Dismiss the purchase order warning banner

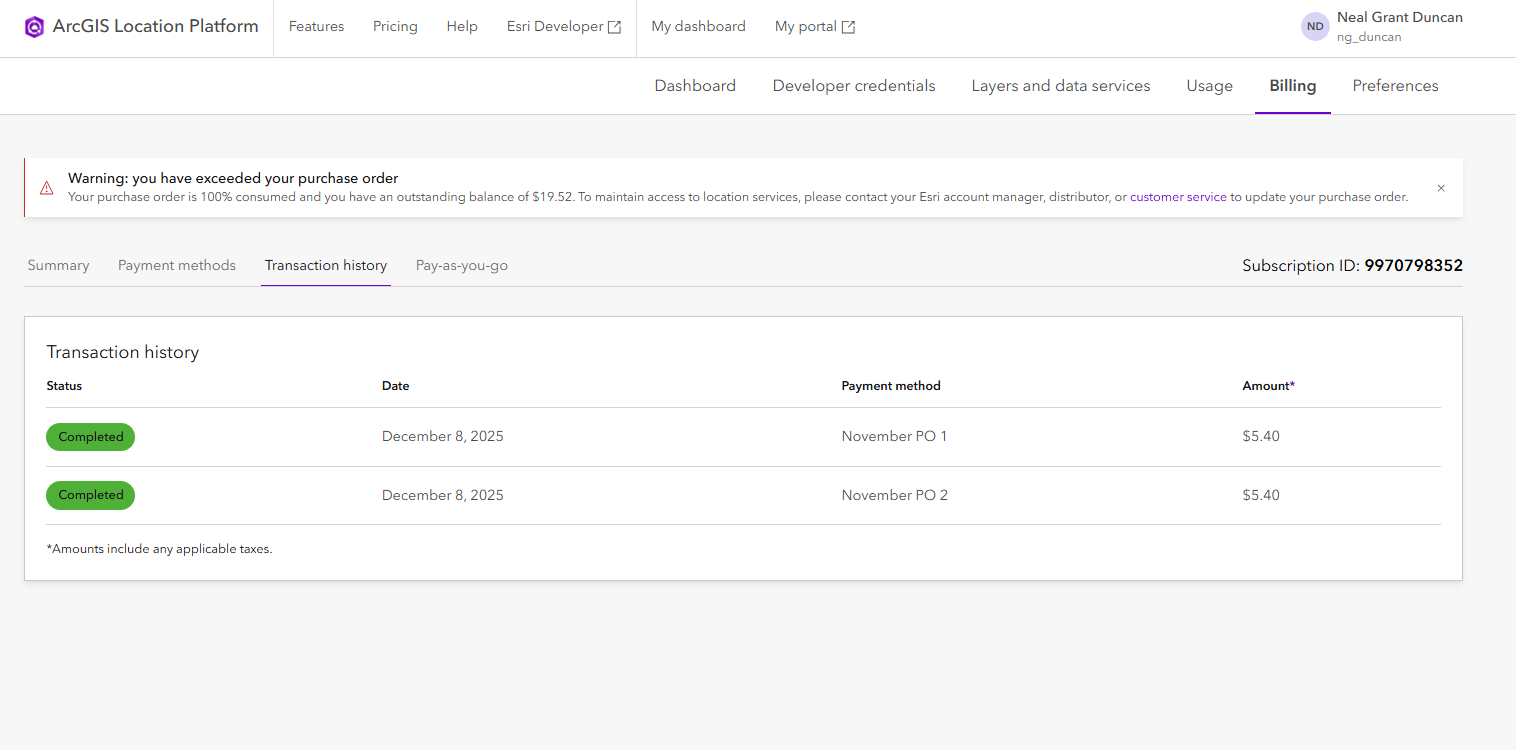(x=1441, y=188)
